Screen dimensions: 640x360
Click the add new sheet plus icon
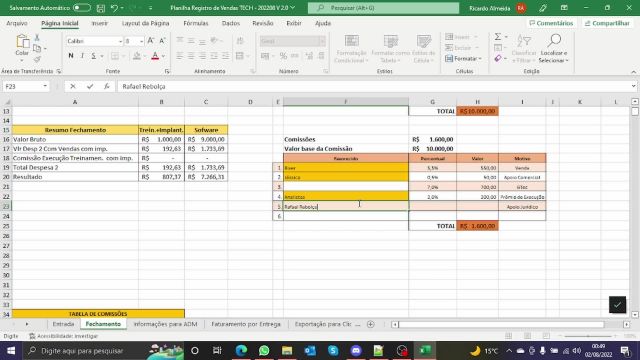[371, 324]
